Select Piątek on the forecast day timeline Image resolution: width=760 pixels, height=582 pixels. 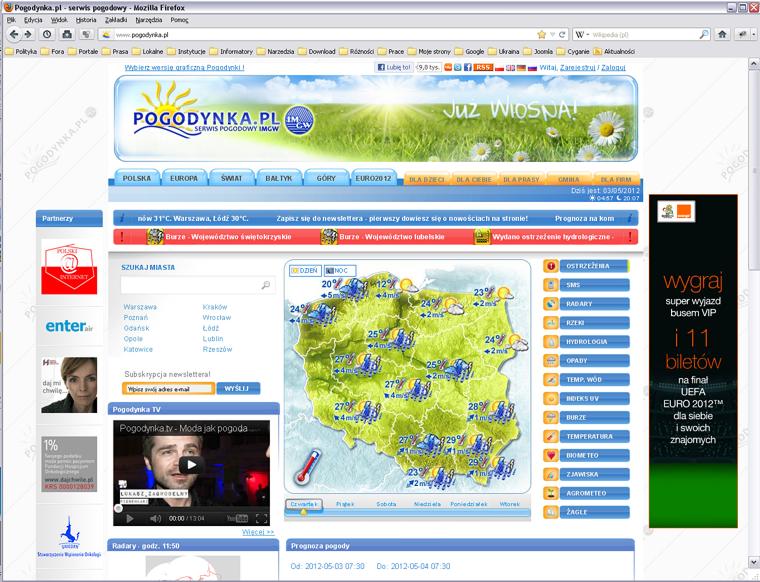point(345,504)
